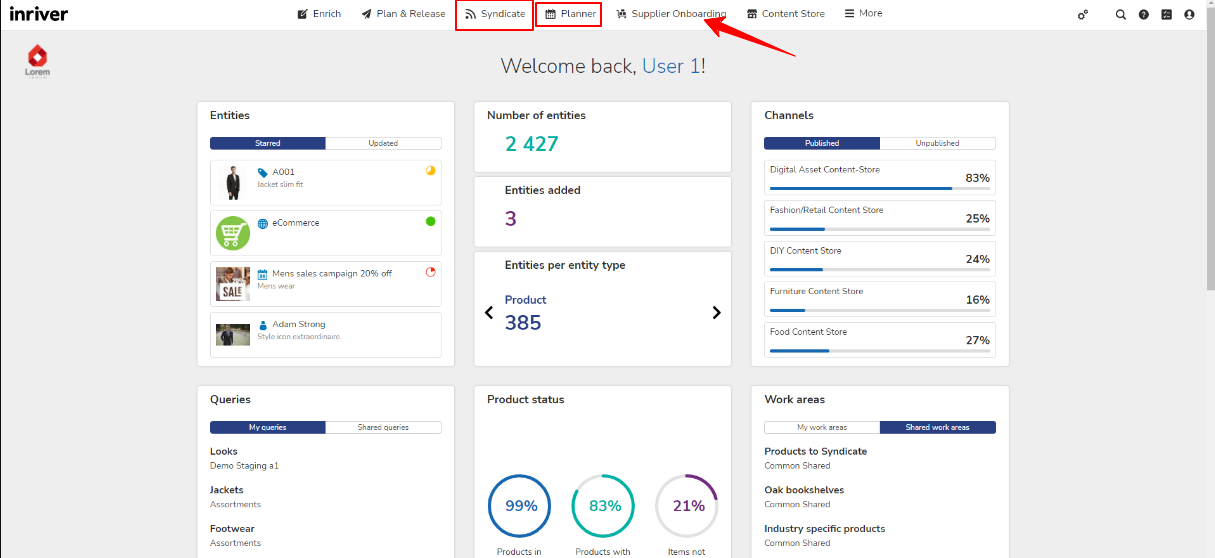Go to previous entity type with left chevron
The height and width of the screenshot is (558, 1215).
pos(489,312)
